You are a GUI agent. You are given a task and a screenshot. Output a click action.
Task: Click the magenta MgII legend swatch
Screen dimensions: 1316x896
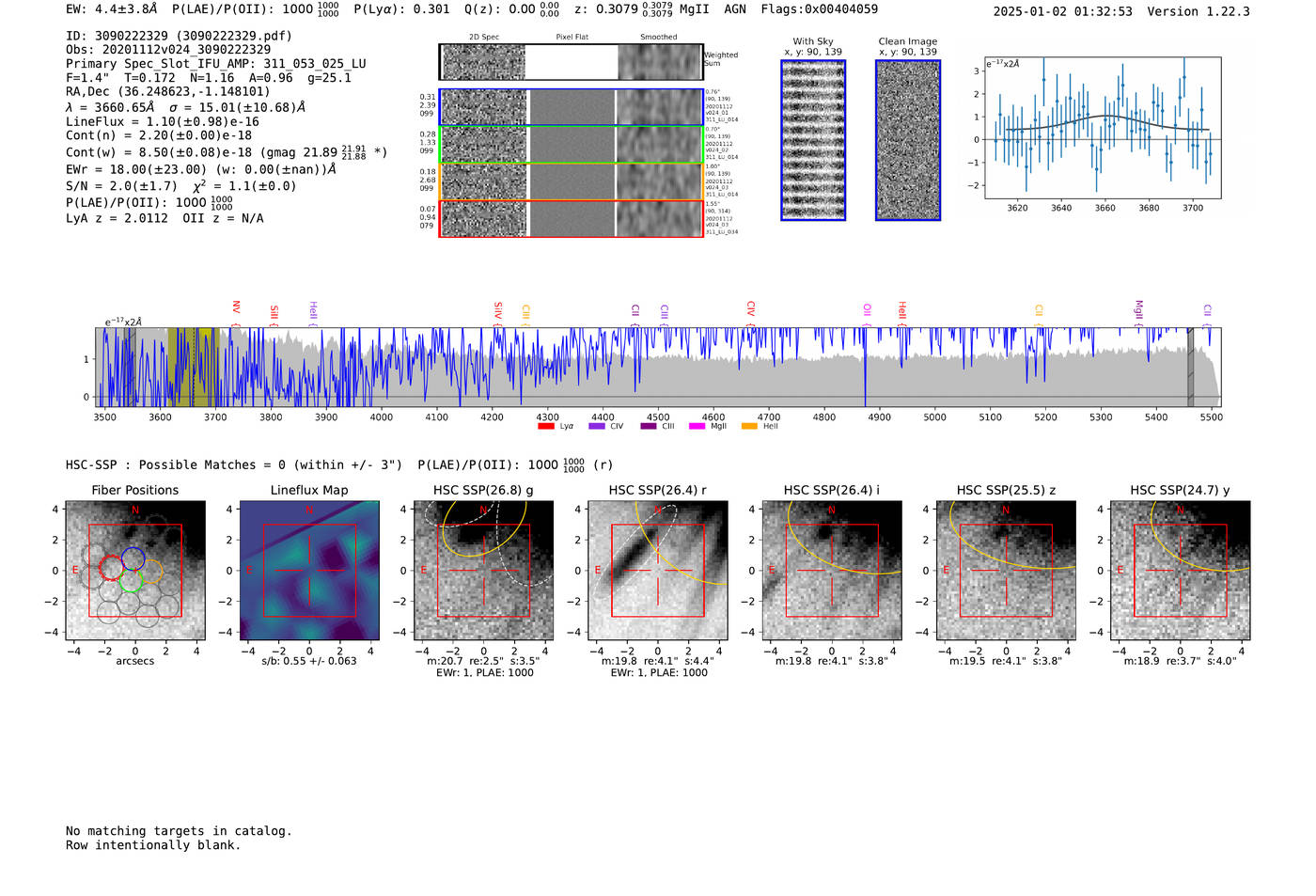pos(697,427)
